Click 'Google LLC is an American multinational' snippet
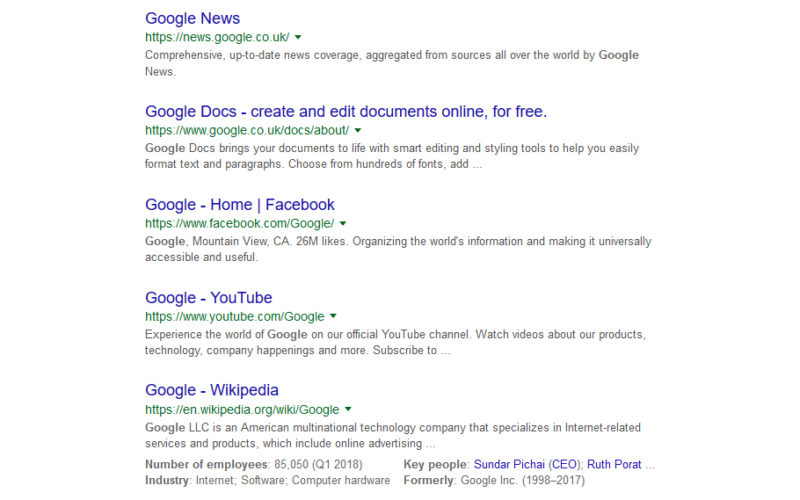This screenshot has height=500, width=800. click(393, 435)
